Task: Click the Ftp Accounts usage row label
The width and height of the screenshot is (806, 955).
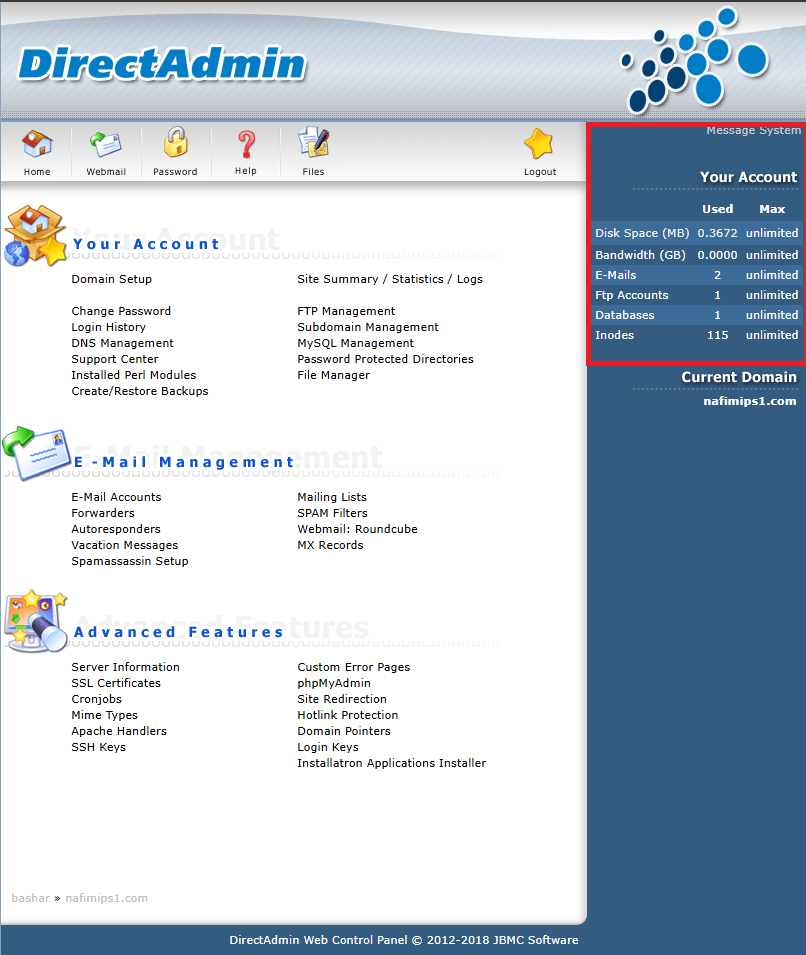Action: [632, 295]
